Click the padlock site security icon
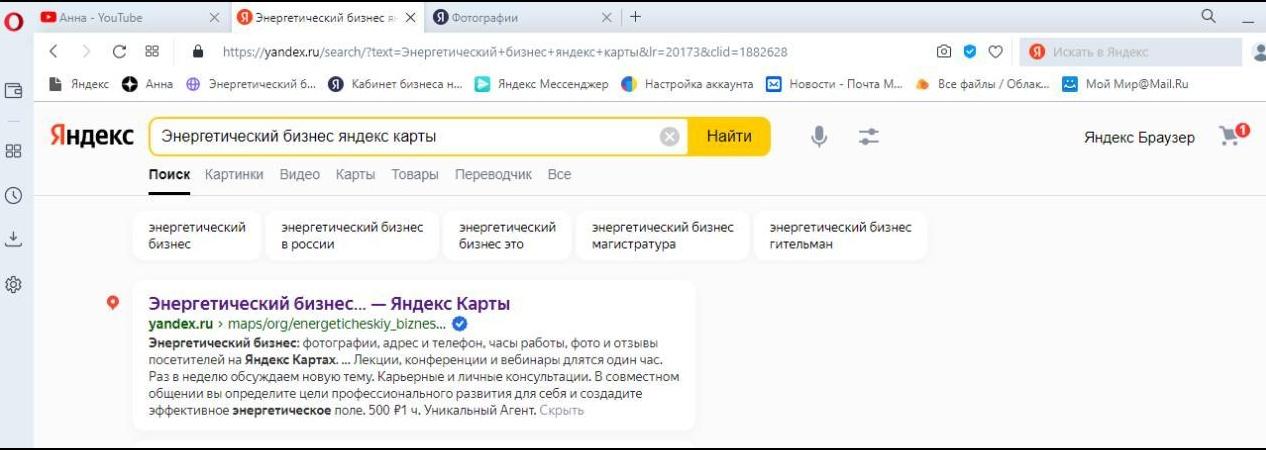Image resolution: width=1266 pixels, height=450 pixels. click(198, 51)
